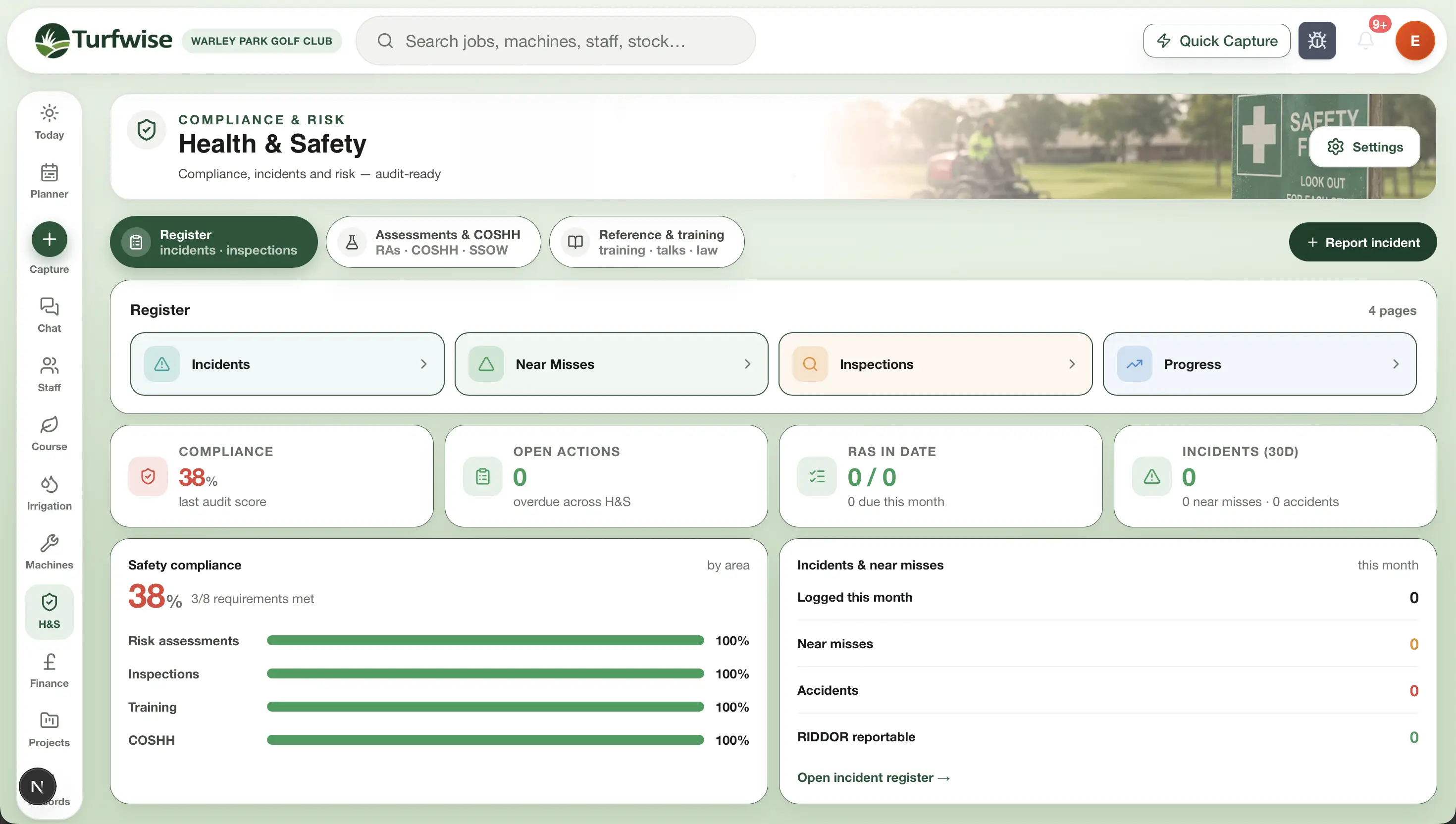The image size is (1456, 824).
Task: Click Inspections compliance progress bar
Action: pyautogui.click(x=485, y=674)
